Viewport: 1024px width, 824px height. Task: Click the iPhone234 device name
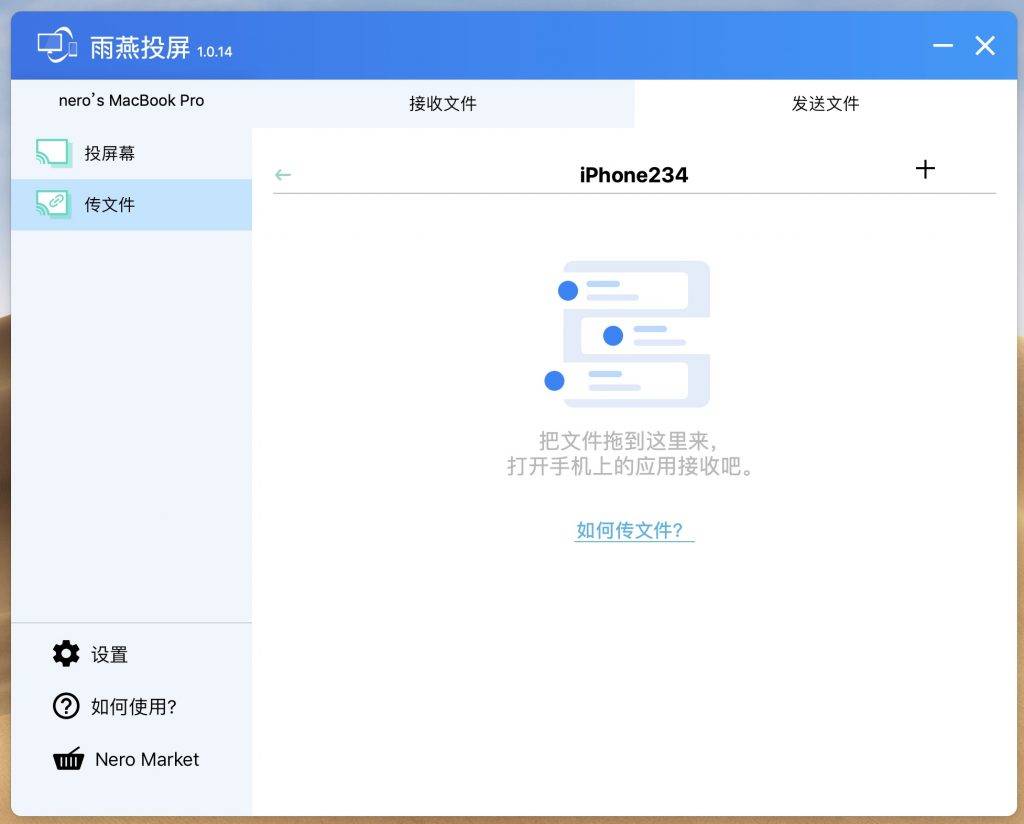pyautogui.click(x=633, y=175)
